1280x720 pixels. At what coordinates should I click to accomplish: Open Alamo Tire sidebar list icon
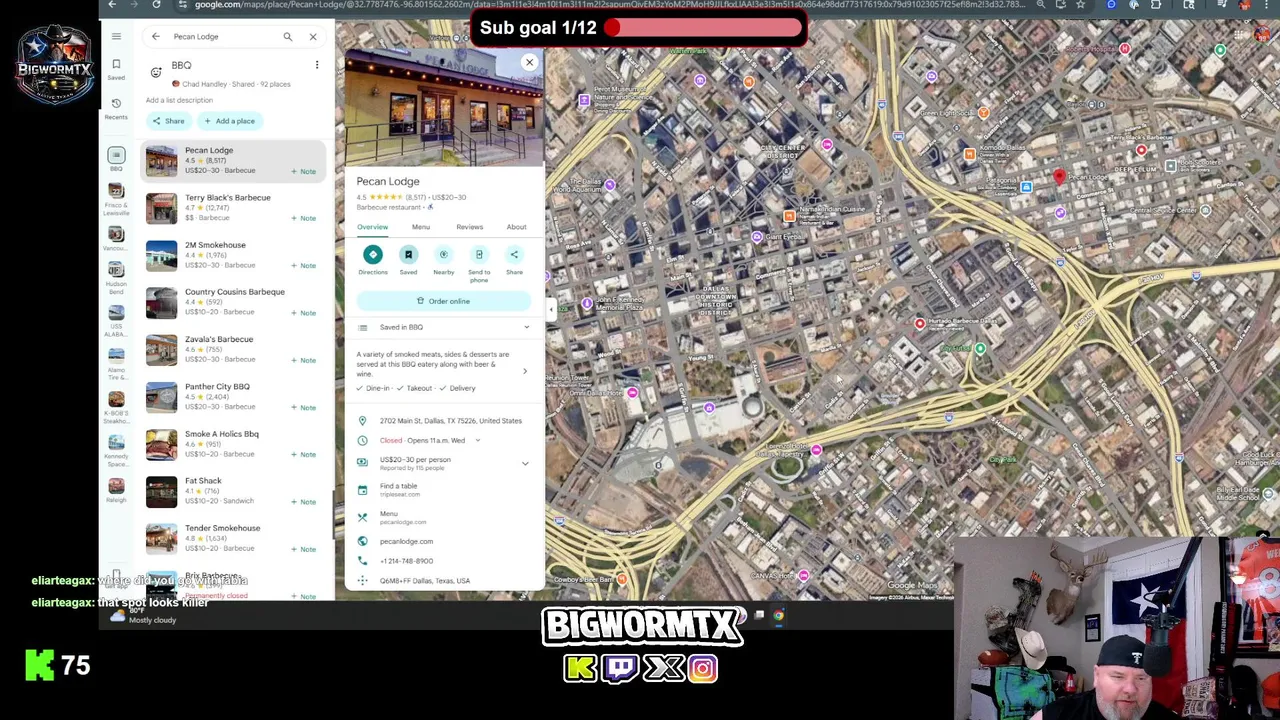pos(116,363)
